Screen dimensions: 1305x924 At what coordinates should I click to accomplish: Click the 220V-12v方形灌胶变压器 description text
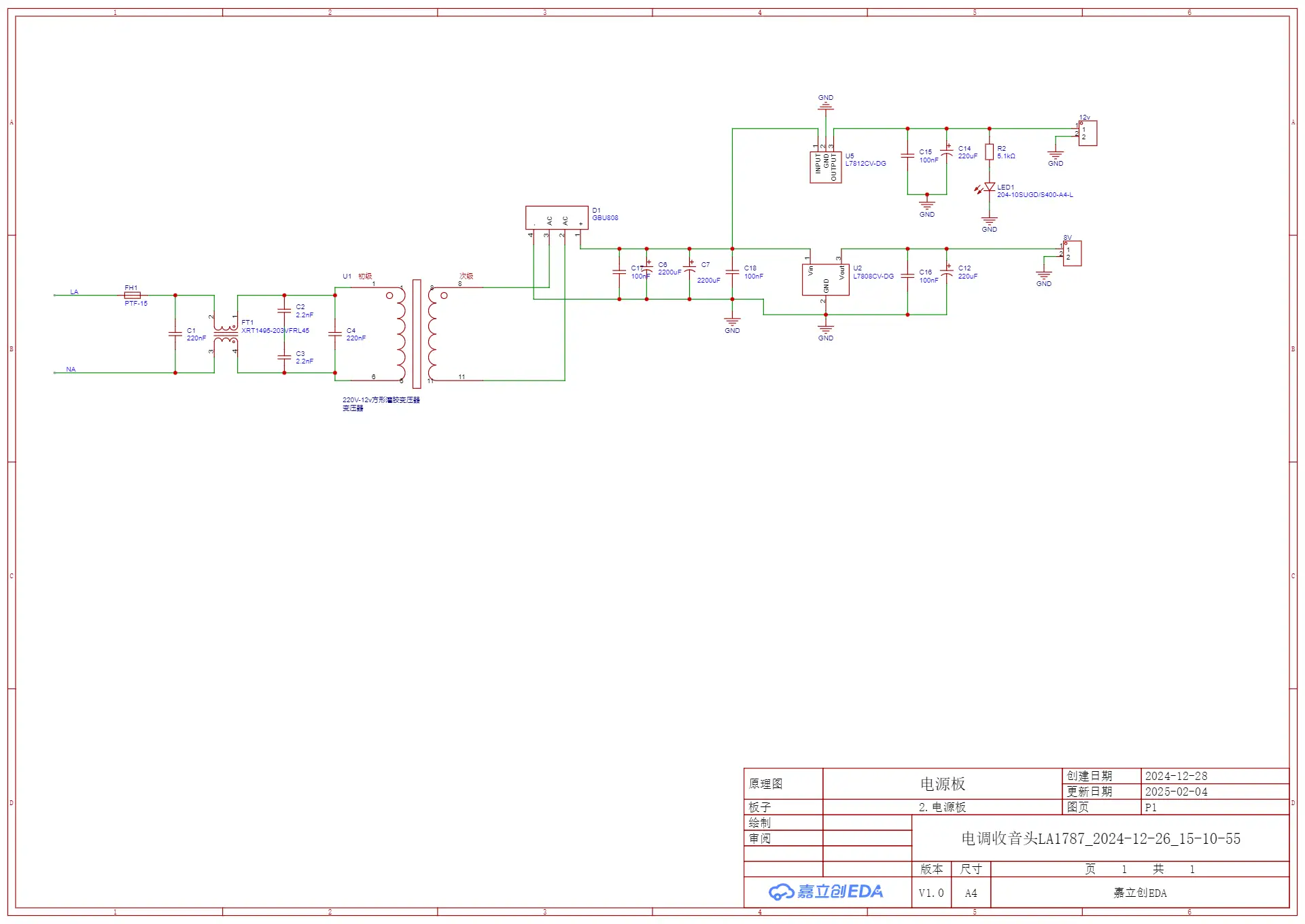point(381,400)
